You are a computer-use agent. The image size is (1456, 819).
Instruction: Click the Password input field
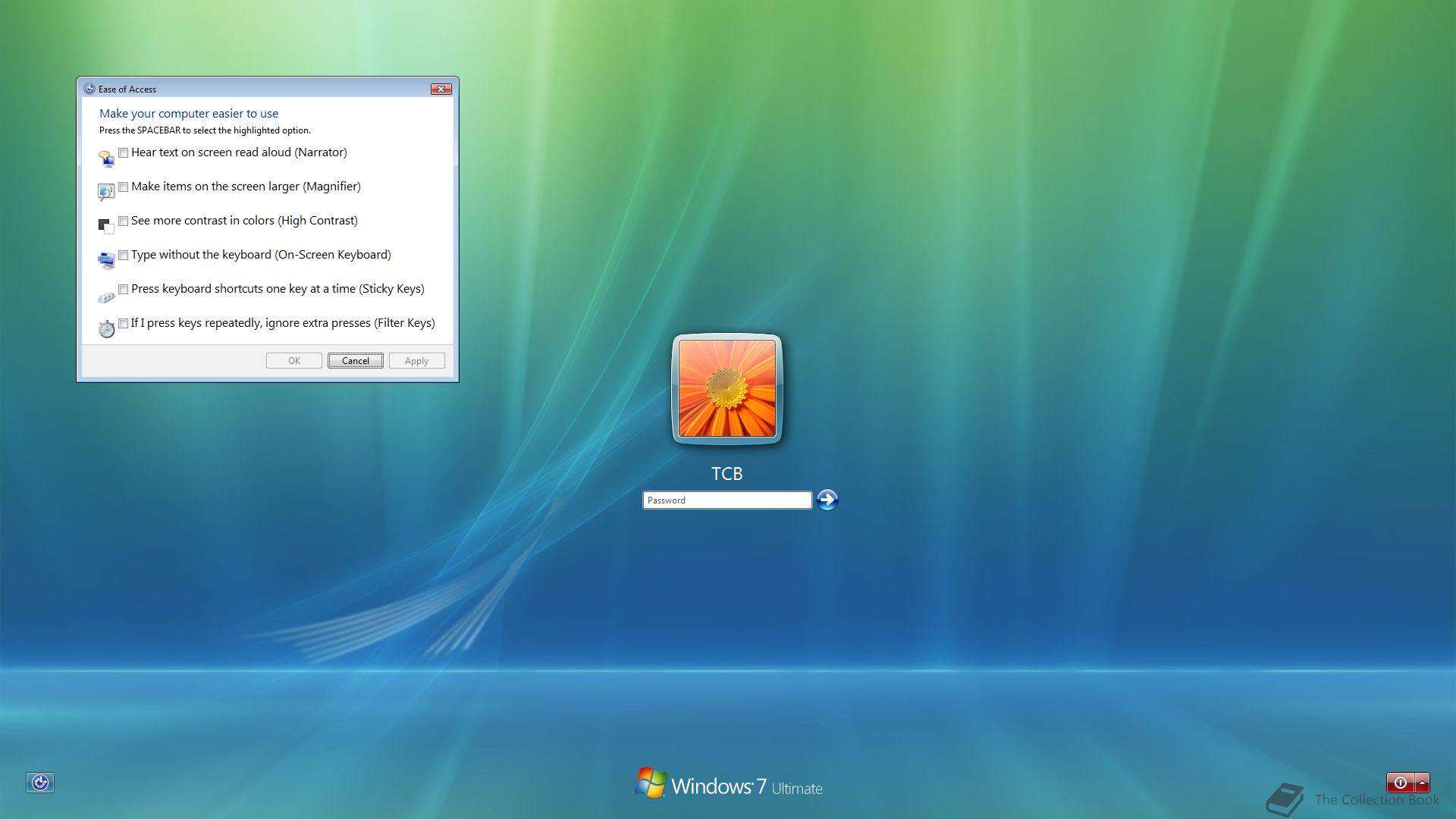(x=726, y=500)
